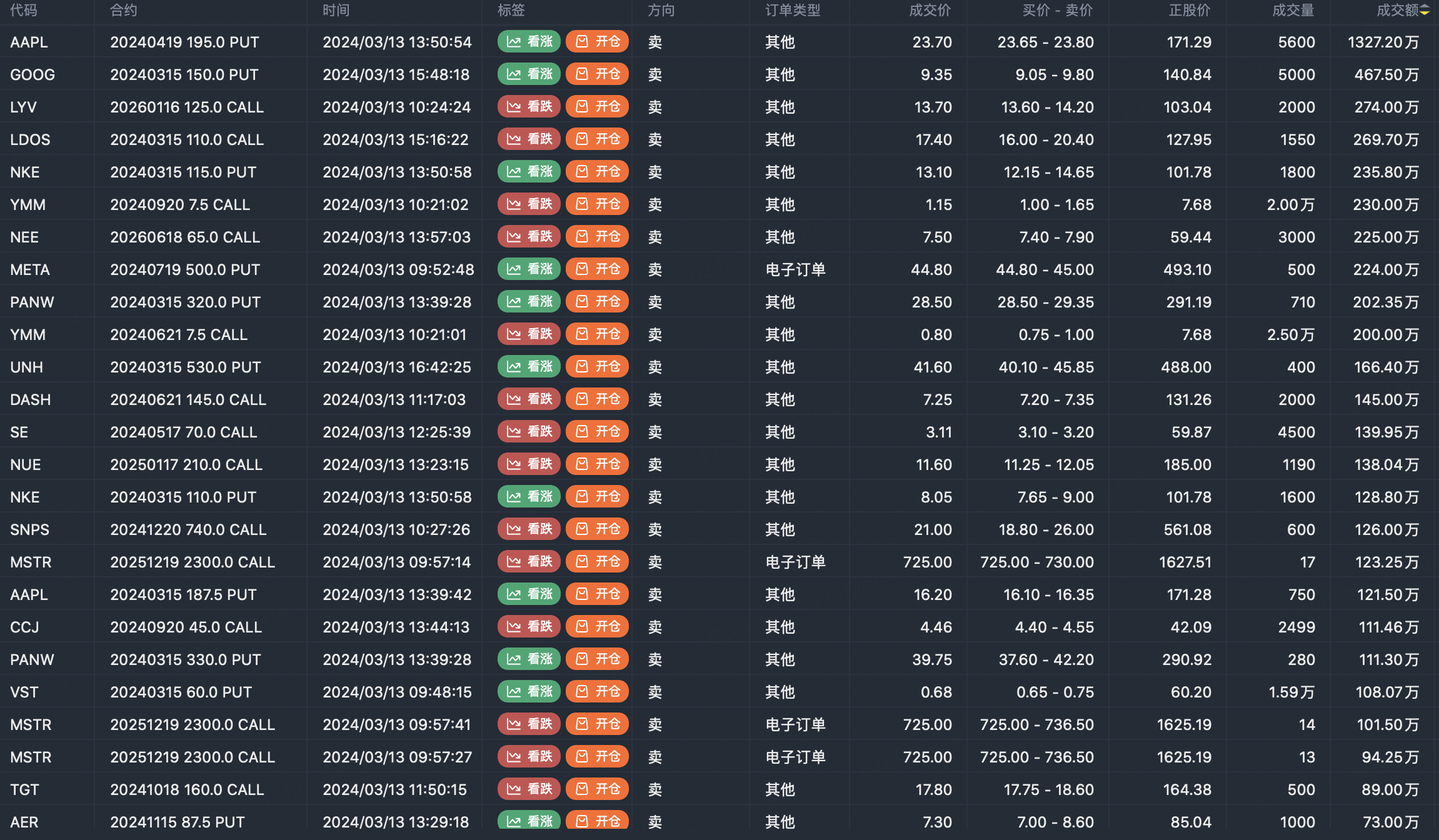
Task: Click the sort arrow on 成交额 column
Action: (x=1424, y=11)
